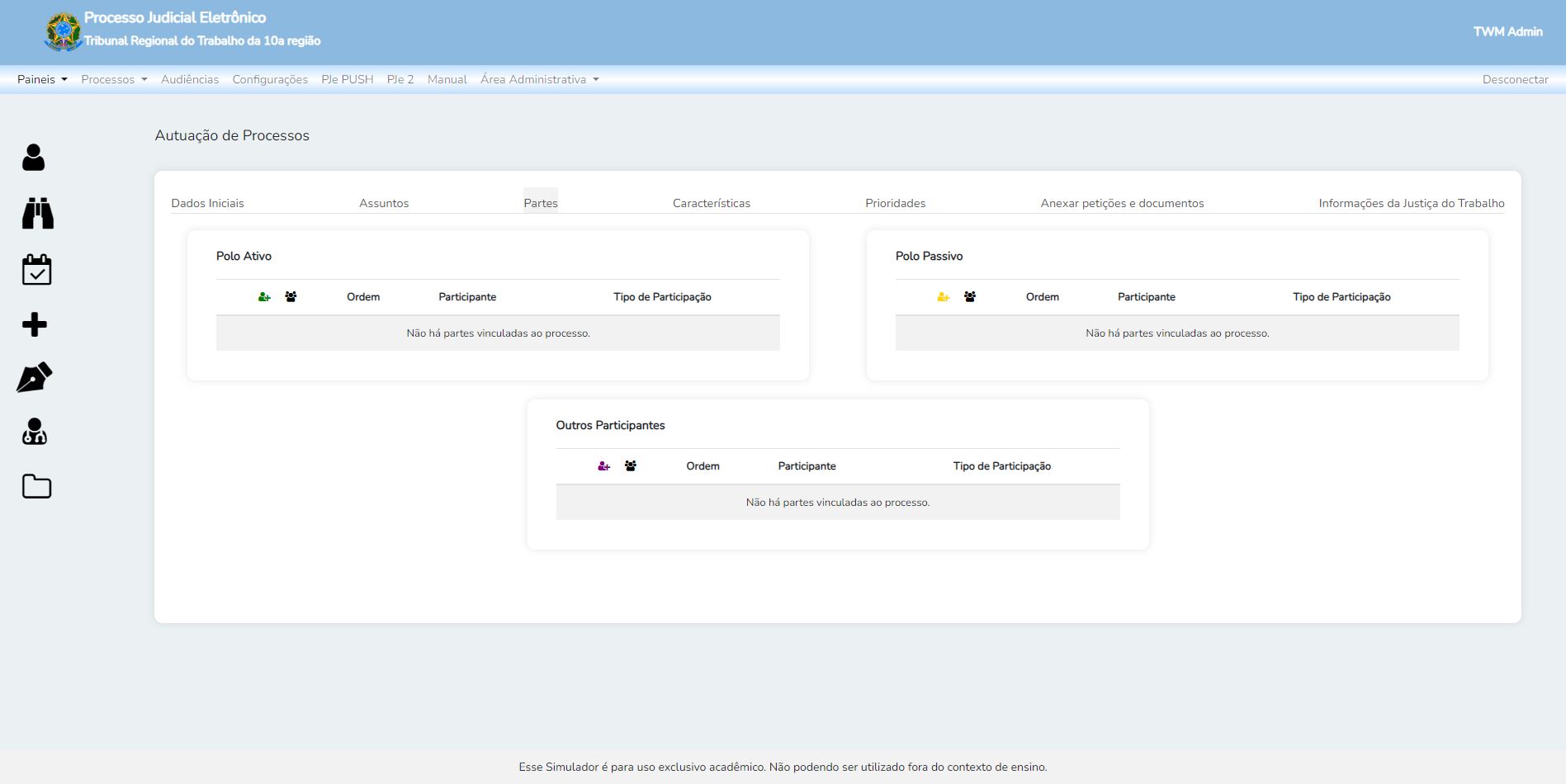Open the pen nib sidebar icon
The width and height of the screenshot is (1566, 784).
point(35,377)
